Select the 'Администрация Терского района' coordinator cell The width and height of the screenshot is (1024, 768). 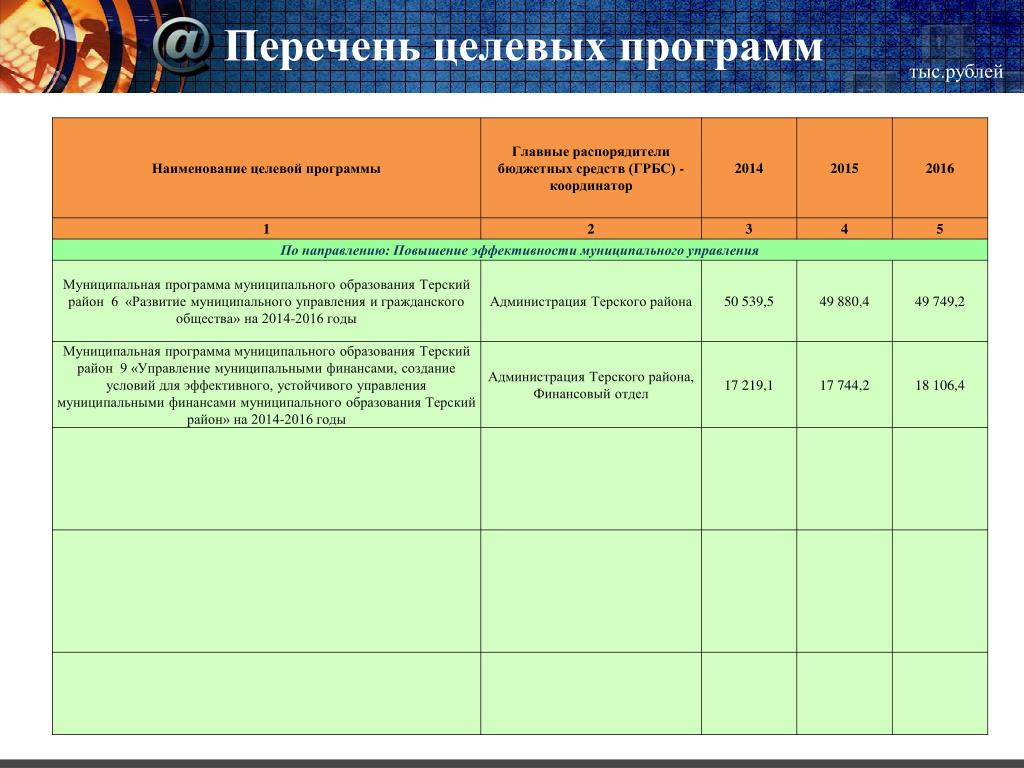pos(591,301)
